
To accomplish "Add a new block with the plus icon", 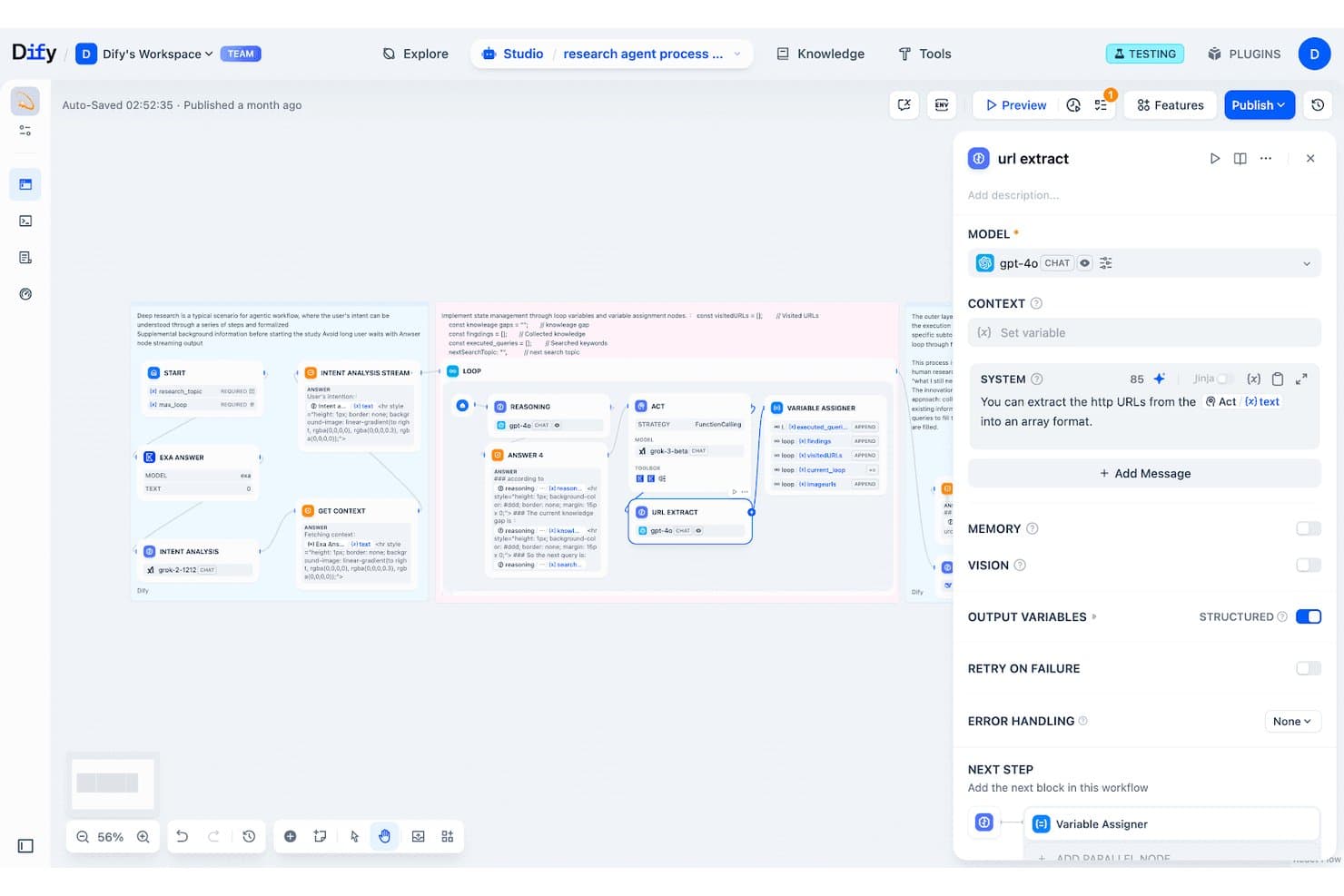I will click(290, 836).
